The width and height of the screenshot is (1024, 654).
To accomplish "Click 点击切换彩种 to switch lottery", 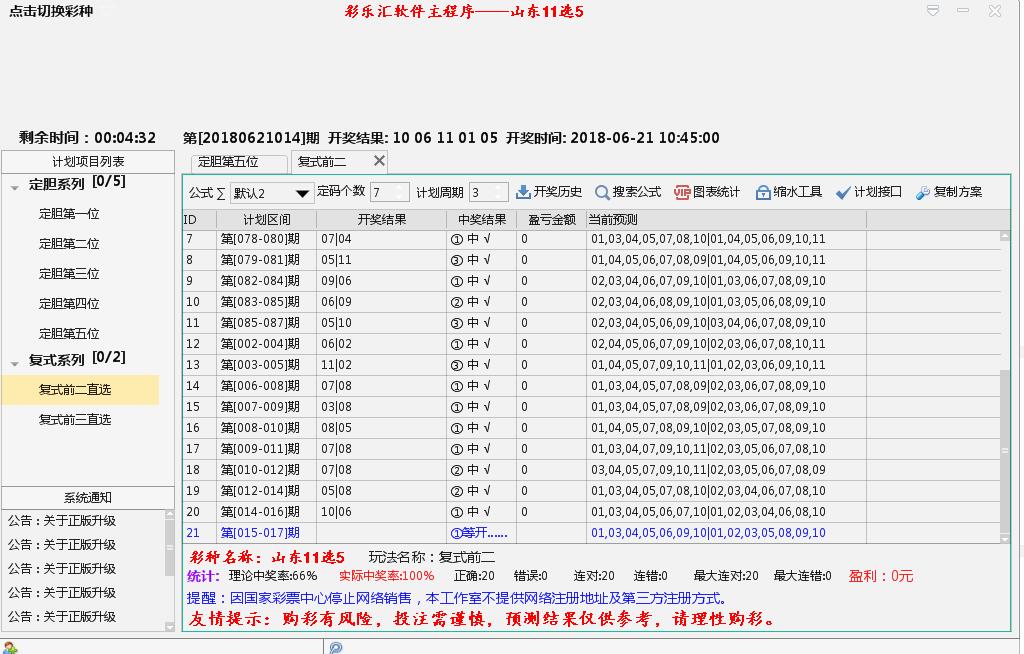I will point(51,11).
